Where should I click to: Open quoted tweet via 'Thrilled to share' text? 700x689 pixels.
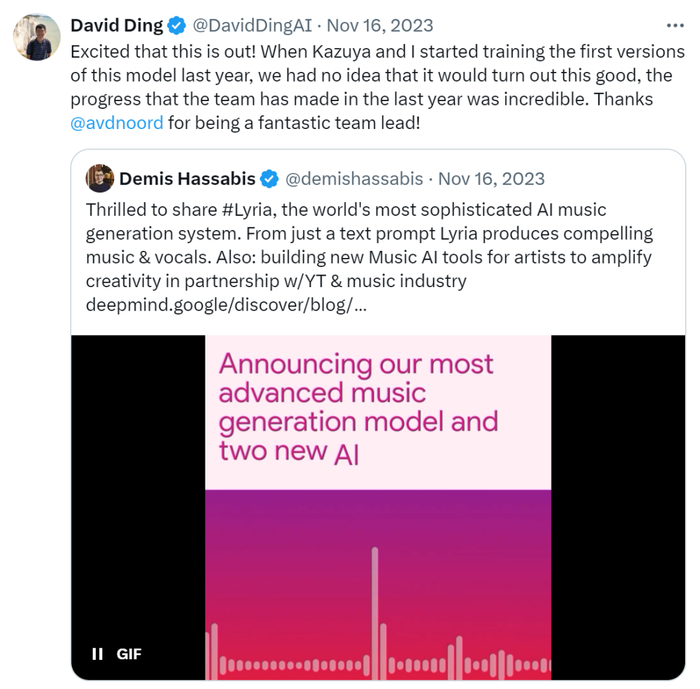(140, 210)
